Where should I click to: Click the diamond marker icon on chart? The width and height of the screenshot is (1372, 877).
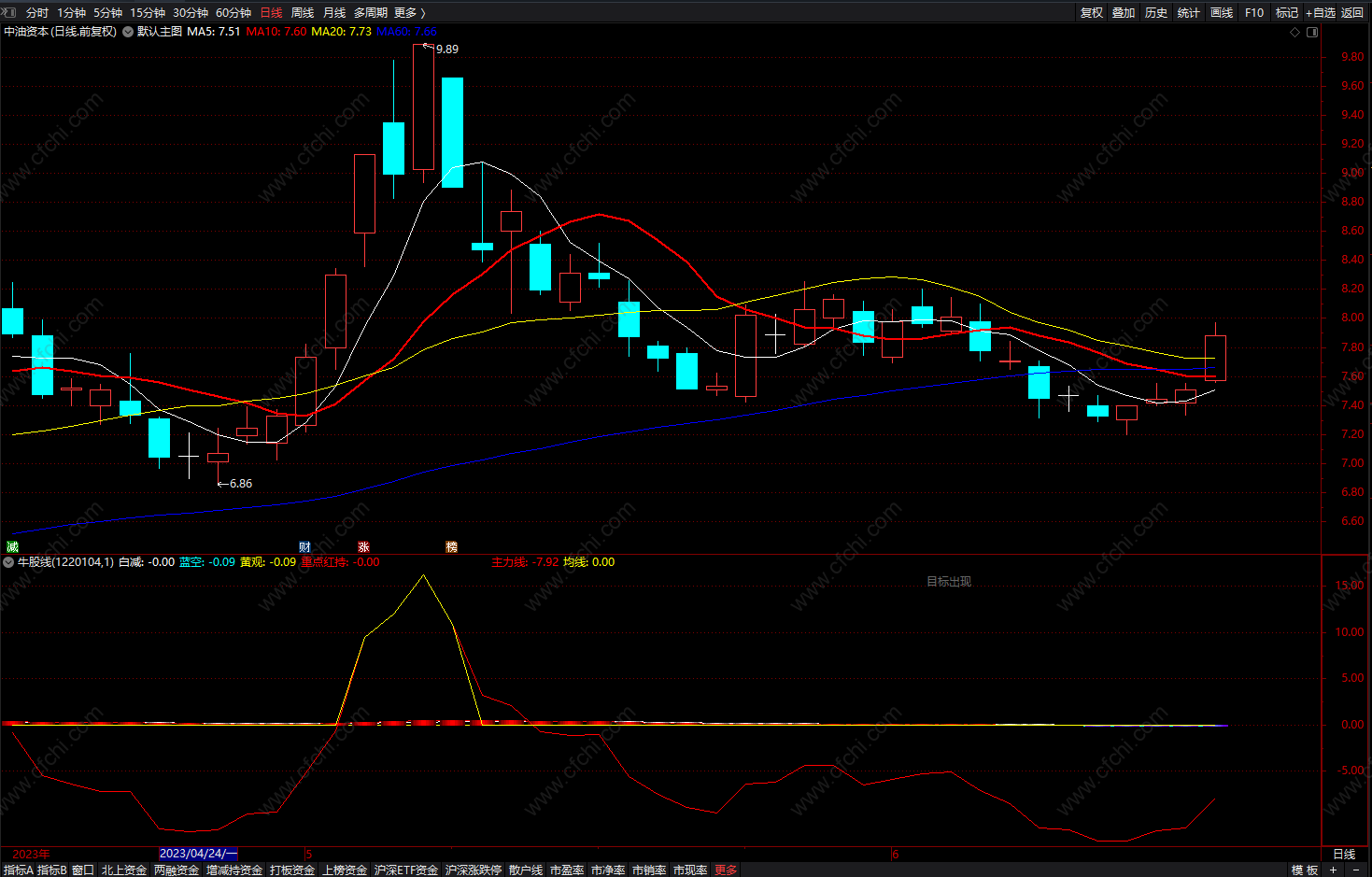pyautogui.click(x=1294, y=32)
